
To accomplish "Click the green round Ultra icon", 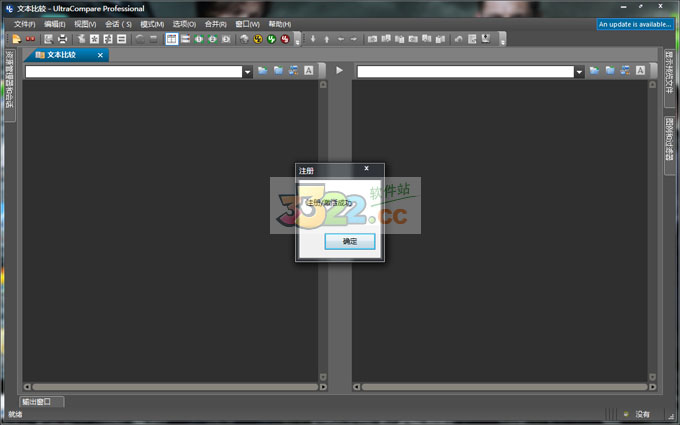I will click(271, 39).
